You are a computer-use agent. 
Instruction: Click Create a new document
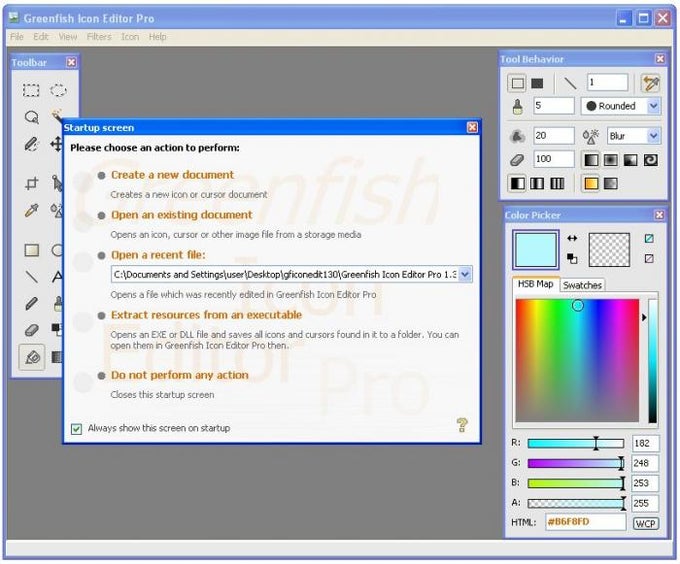172,175
